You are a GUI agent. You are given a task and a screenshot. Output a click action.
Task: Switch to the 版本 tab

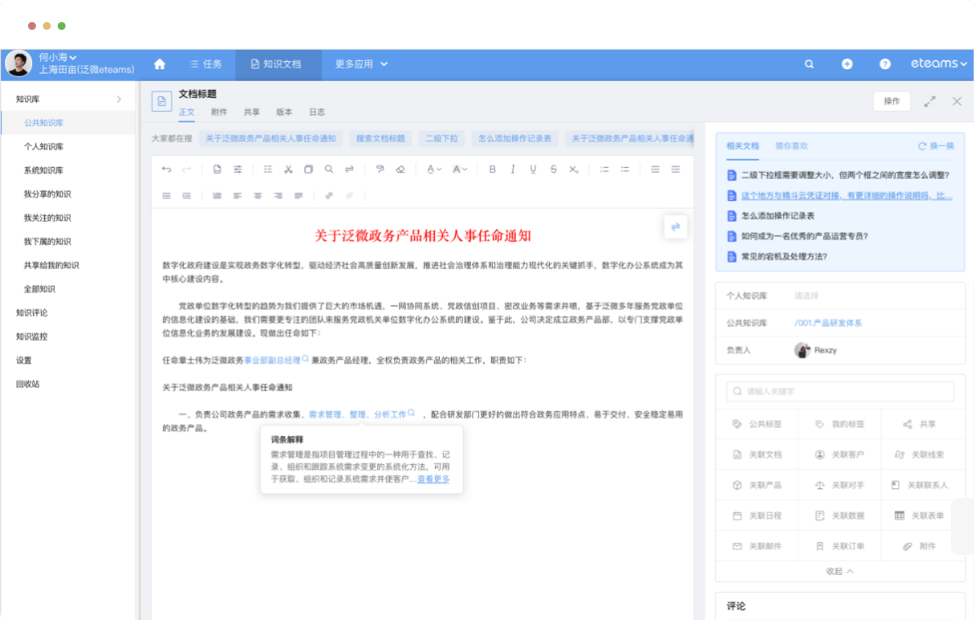pos(284,112)
